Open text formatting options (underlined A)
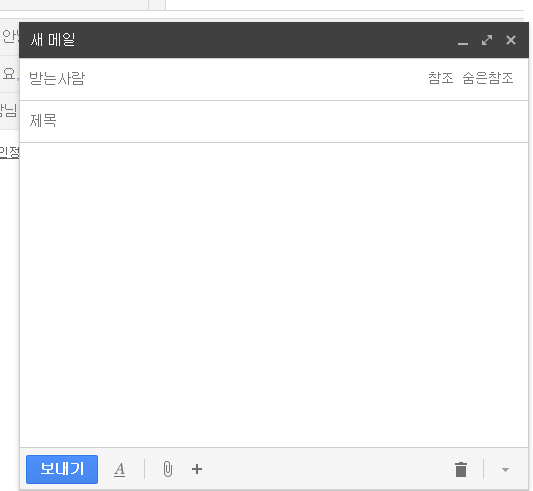This screenshot has height=491, width=533. (x=119, y=470)
